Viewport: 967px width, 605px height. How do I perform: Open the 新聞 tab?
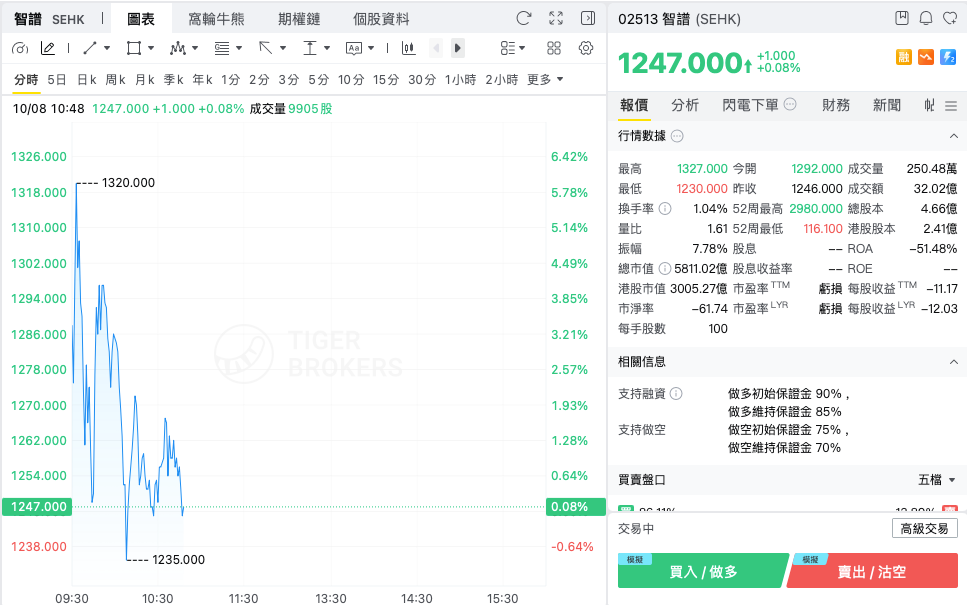tap(887, 105)
